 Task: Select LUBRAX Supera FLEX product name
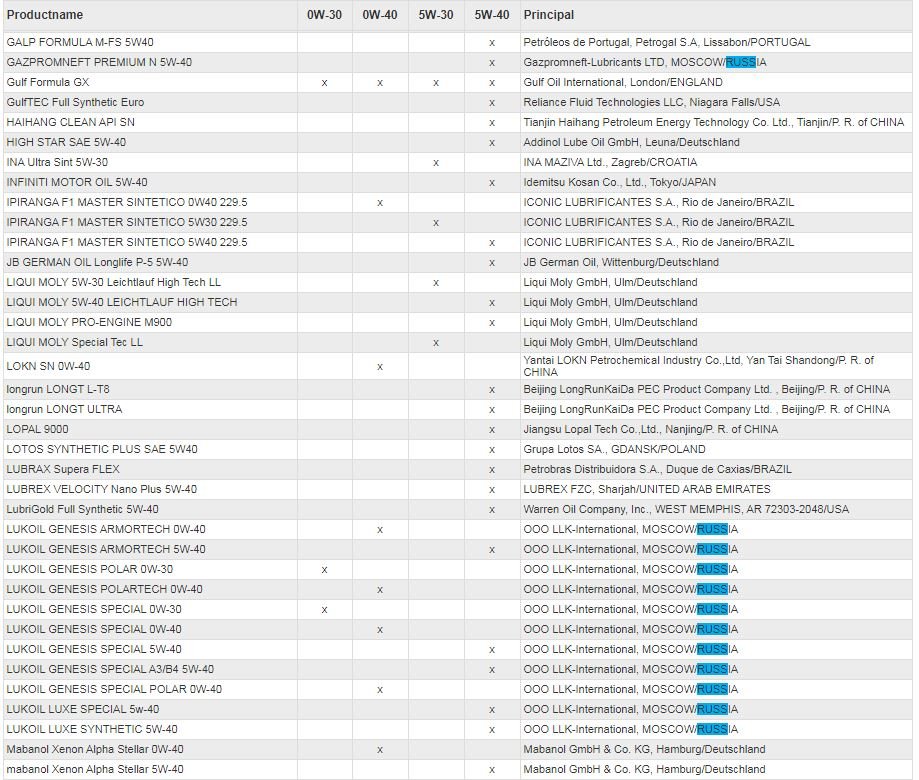click(63, 469)
